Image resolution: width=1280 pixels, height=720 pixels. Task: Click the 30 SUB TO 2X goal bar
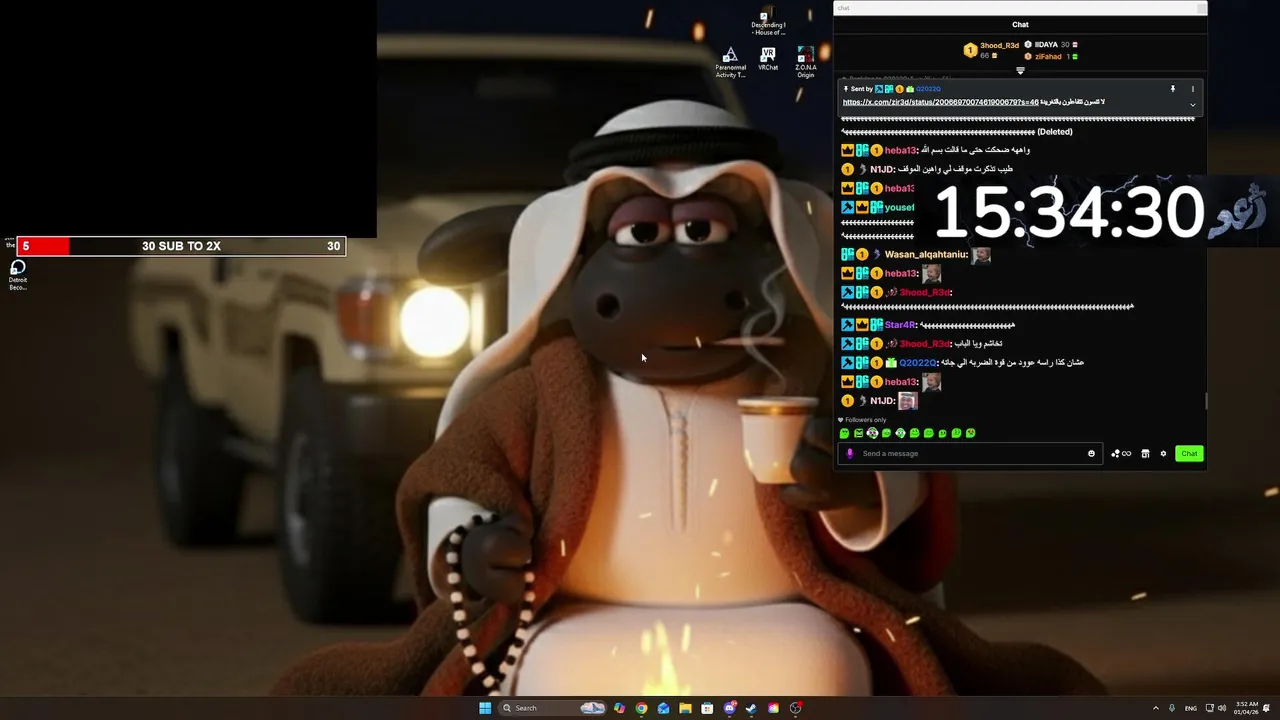click(182, 246)
